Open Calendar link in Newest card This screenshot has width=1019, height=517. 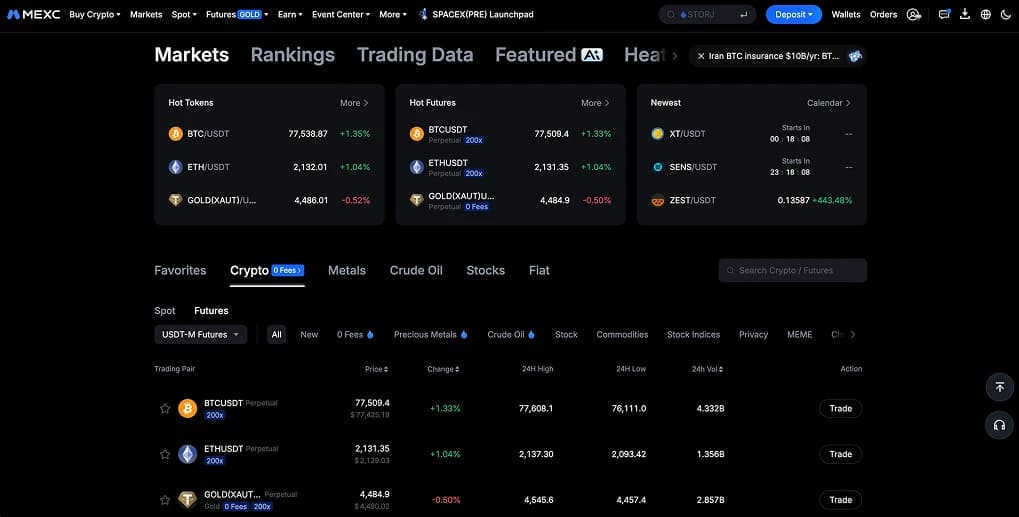[x=829, y=103]
